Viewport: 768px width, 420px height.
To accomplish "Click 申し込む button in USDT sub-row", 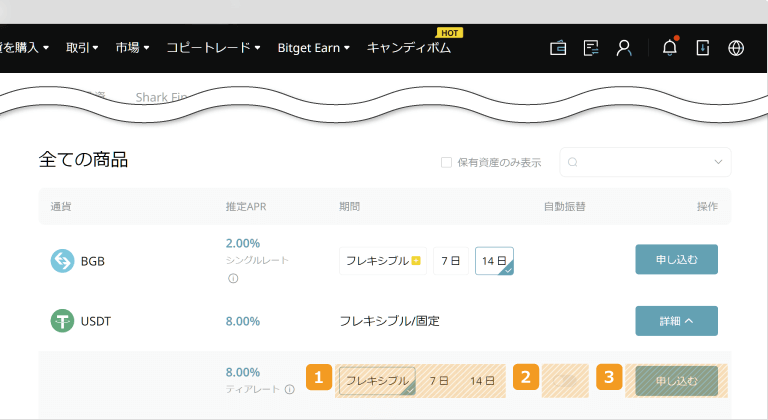I will [676, 381].
